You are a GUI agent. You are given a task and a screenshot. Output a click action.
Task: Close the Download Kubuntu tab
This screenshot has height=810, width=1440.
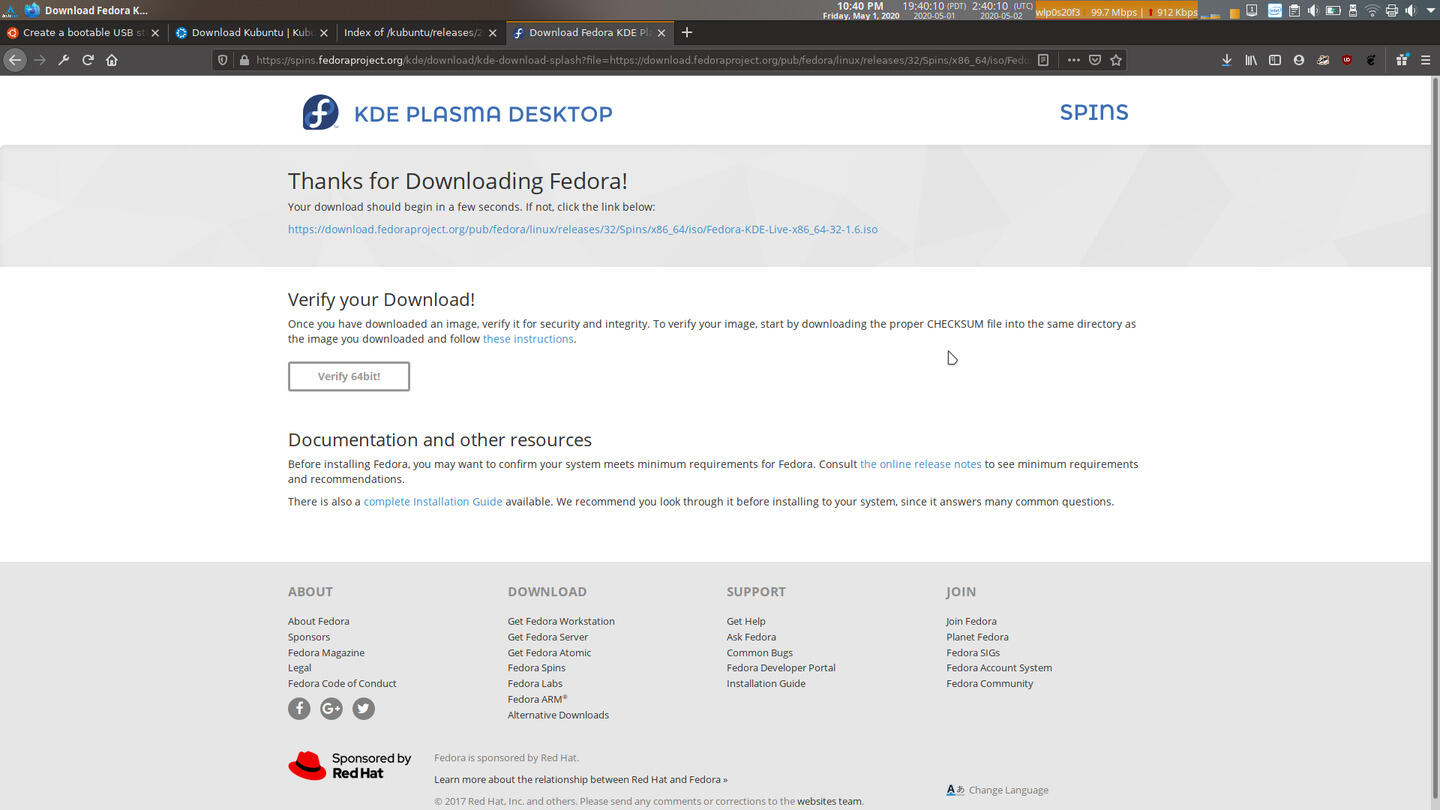click(x=324, y=32)
